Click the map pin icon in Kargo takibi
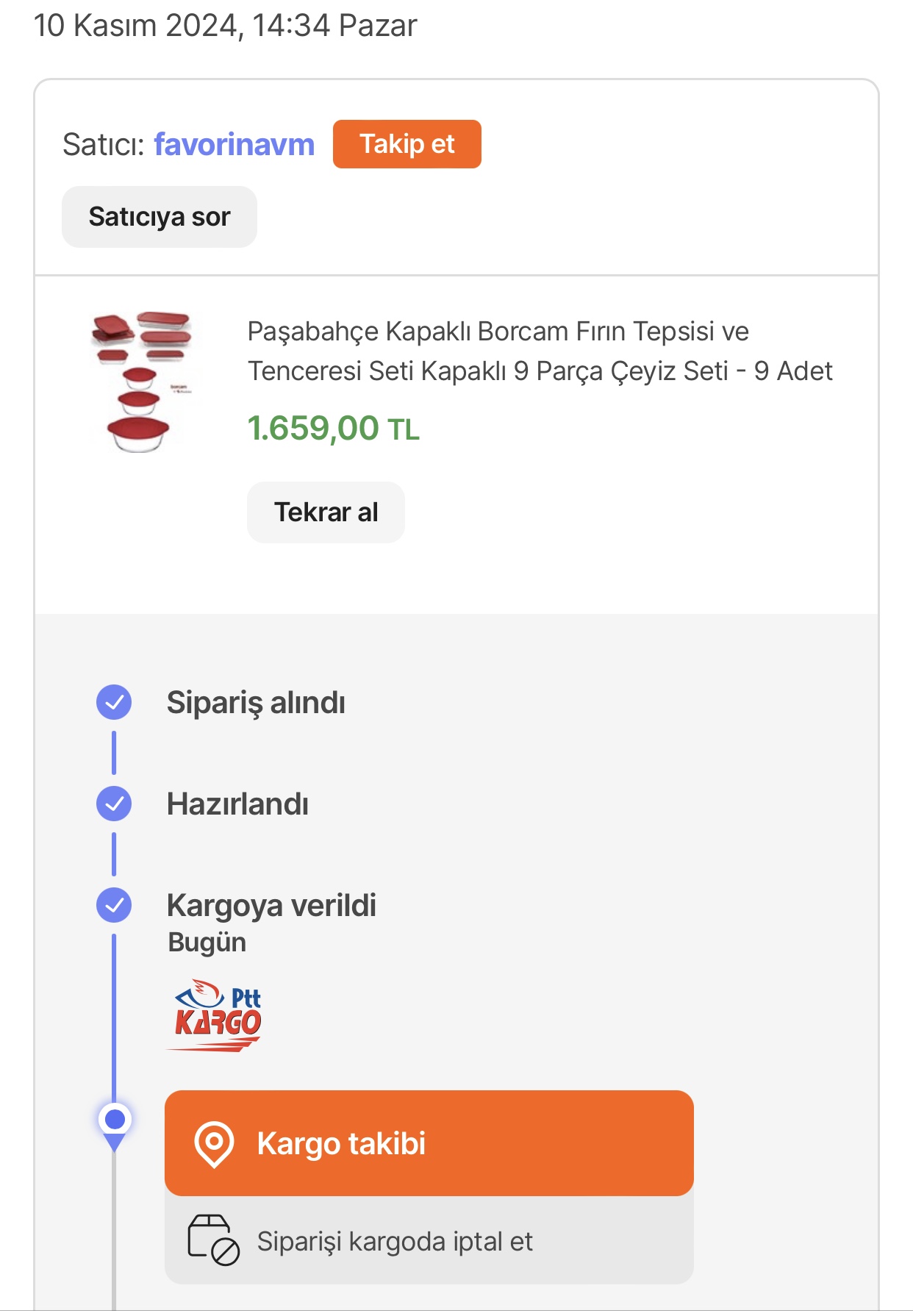913x1316 pixels. [214, 1144]
